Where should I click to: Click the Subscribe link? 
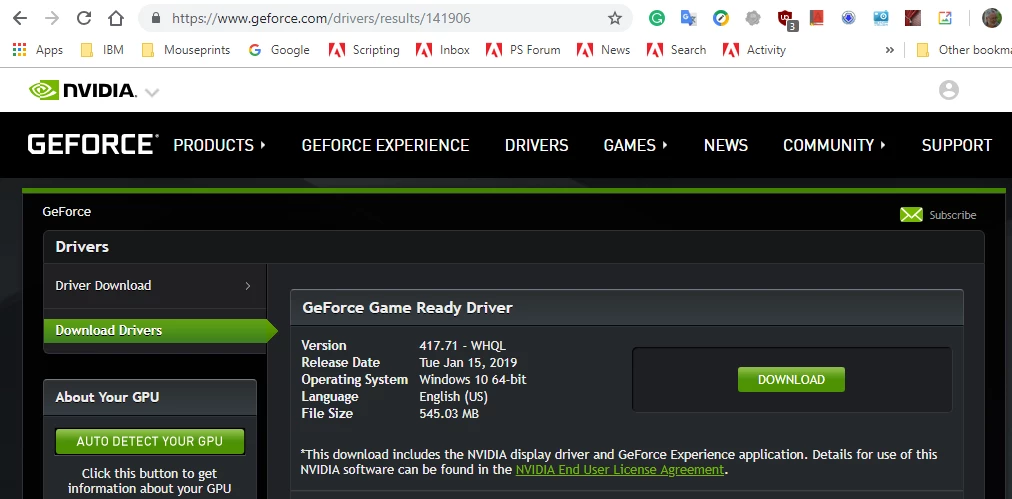tap(953, 215)
